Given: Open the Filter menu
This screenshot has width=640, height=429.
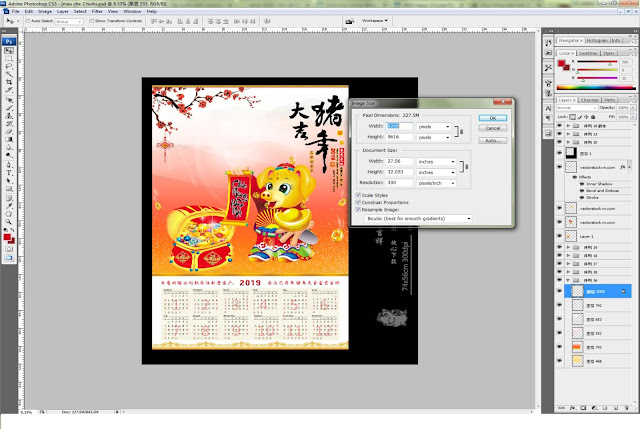Looking at the screenshot, I should 97,11.
